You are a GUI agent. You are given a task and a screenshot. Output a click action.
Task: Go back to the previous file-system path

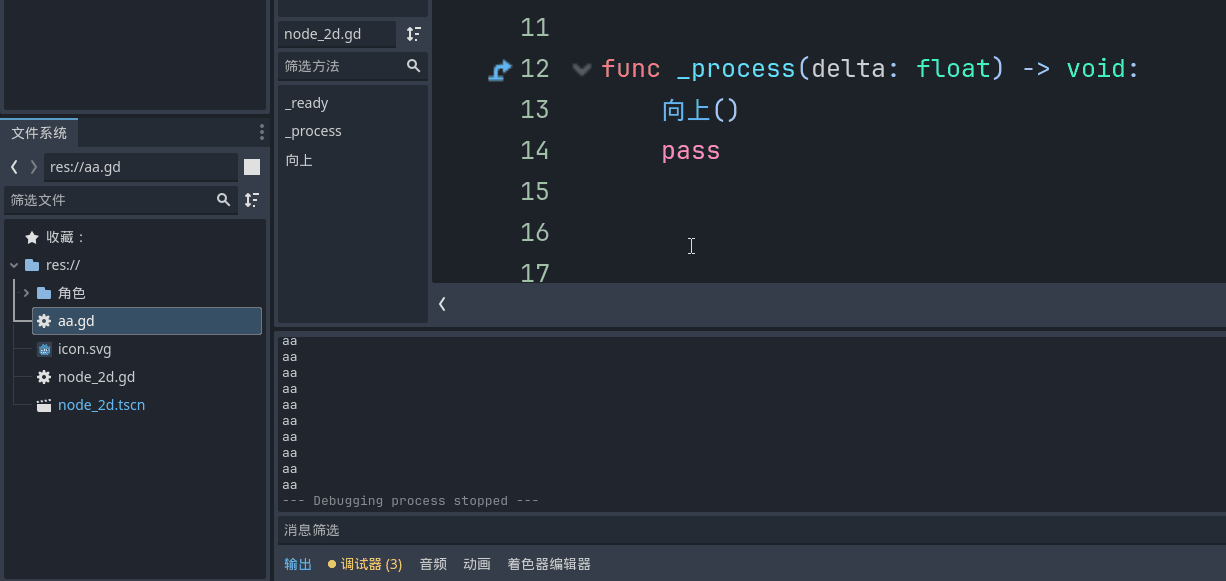coord(14,167)
